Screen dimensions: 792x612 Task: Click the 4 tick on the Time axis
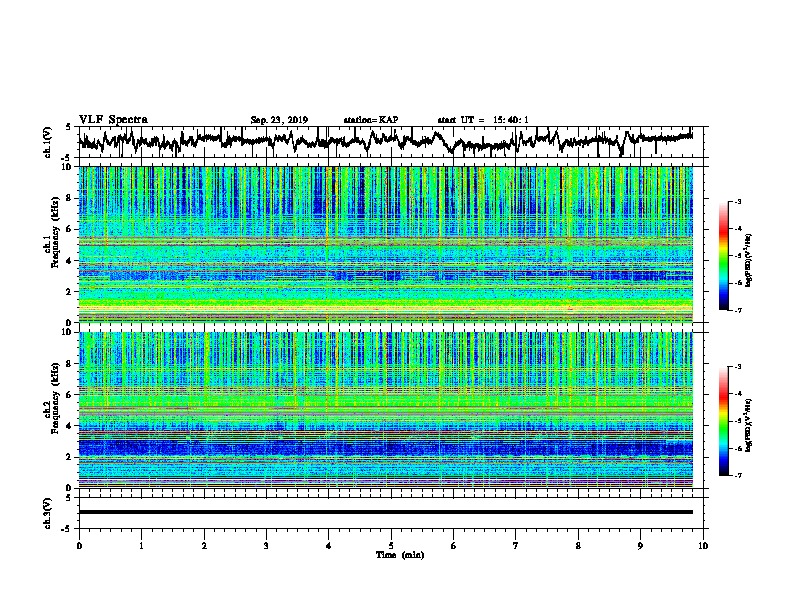tap(329, 546)
